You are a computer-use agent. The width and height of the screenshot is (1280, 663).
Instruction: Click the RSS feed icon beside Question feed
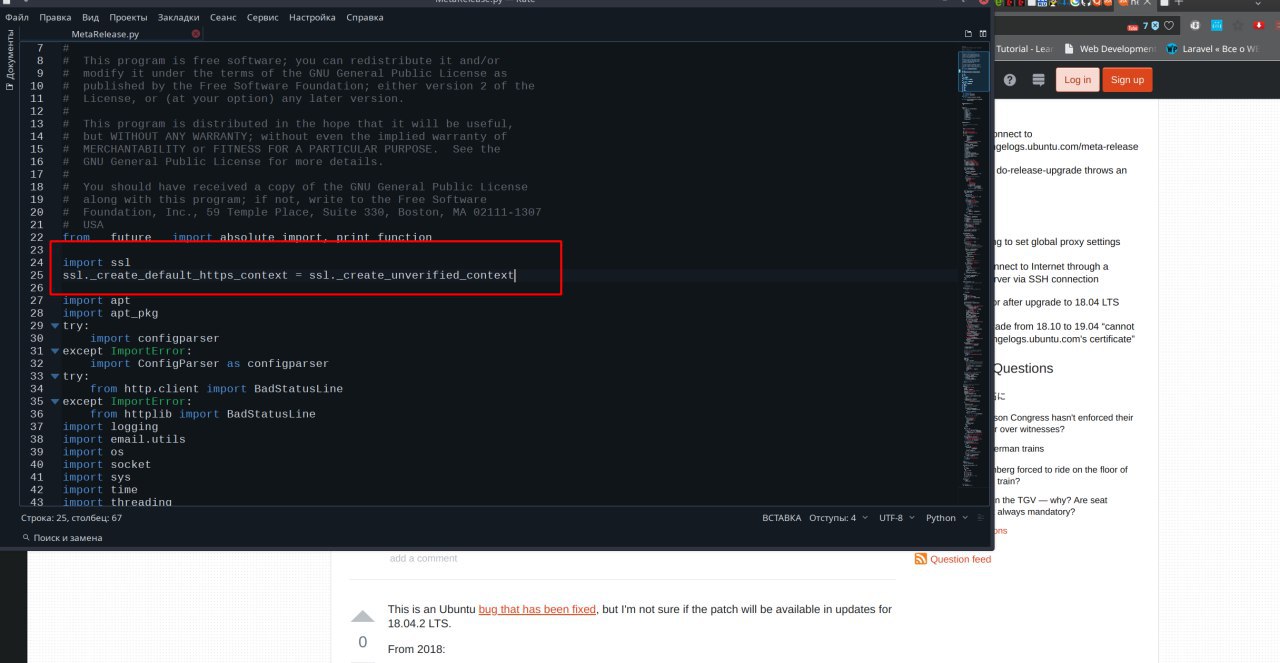pyautogui.click(x=921, y=559)
